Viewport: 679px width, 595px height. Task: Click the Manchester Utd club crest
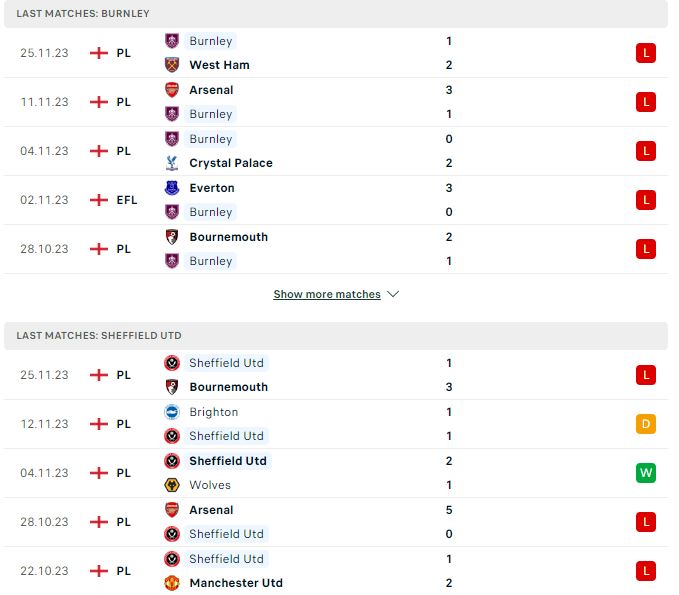coord(172,583)
